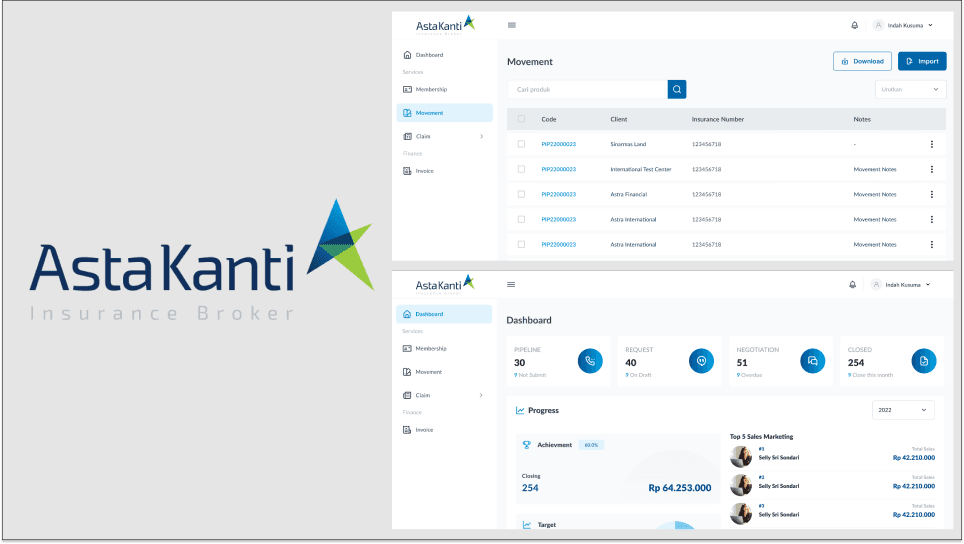
Task: Click the Progress line chart icon
Action: (520, 410)
